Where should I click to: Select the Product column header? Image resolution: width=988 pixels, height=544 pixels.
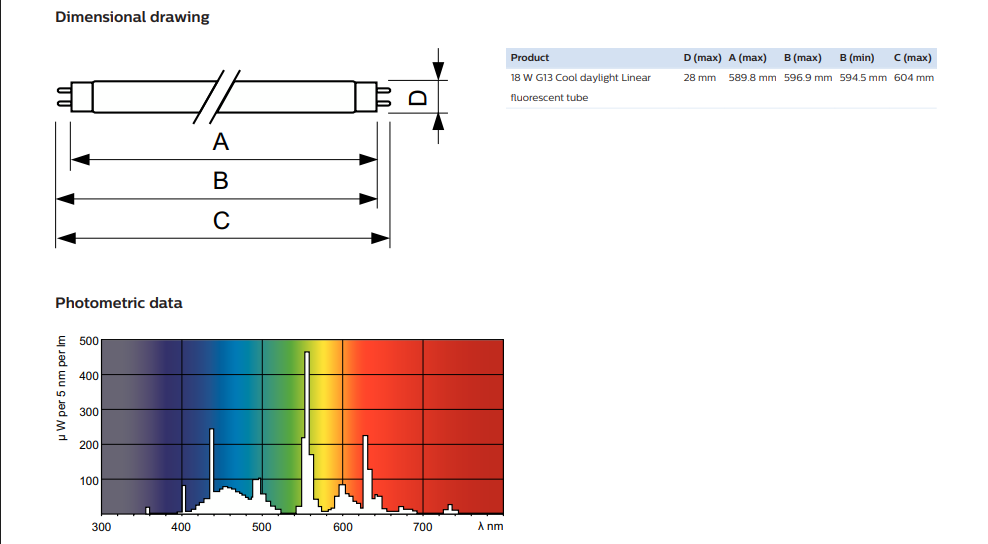click(x=529, y=58)
